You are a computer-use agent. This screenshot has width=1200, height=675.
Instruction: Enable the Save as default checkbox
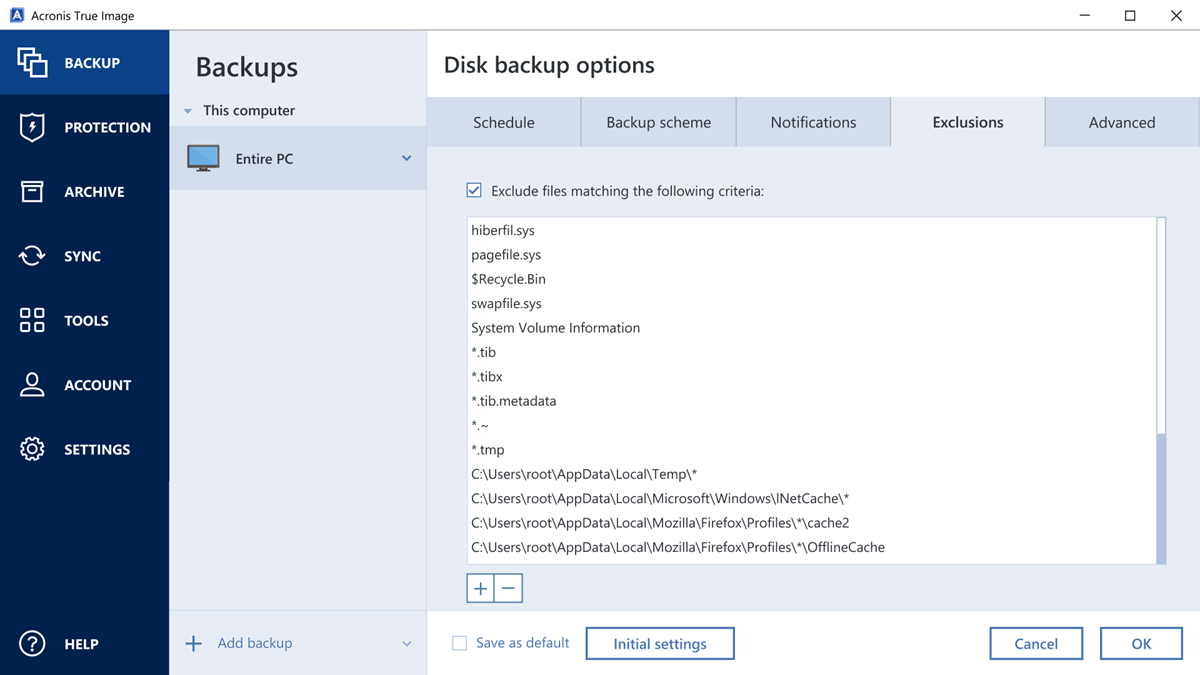(x=460, y=643)
